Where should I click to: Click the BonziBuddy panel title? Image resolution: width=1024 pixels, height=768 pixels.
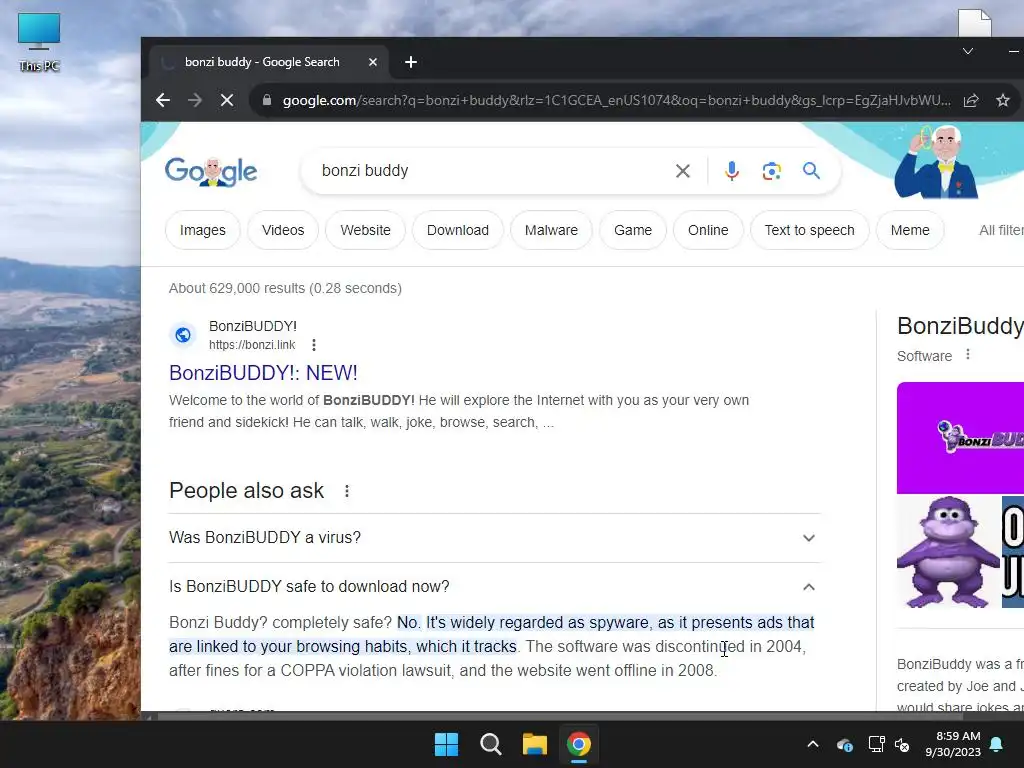(x=960, y=325)
